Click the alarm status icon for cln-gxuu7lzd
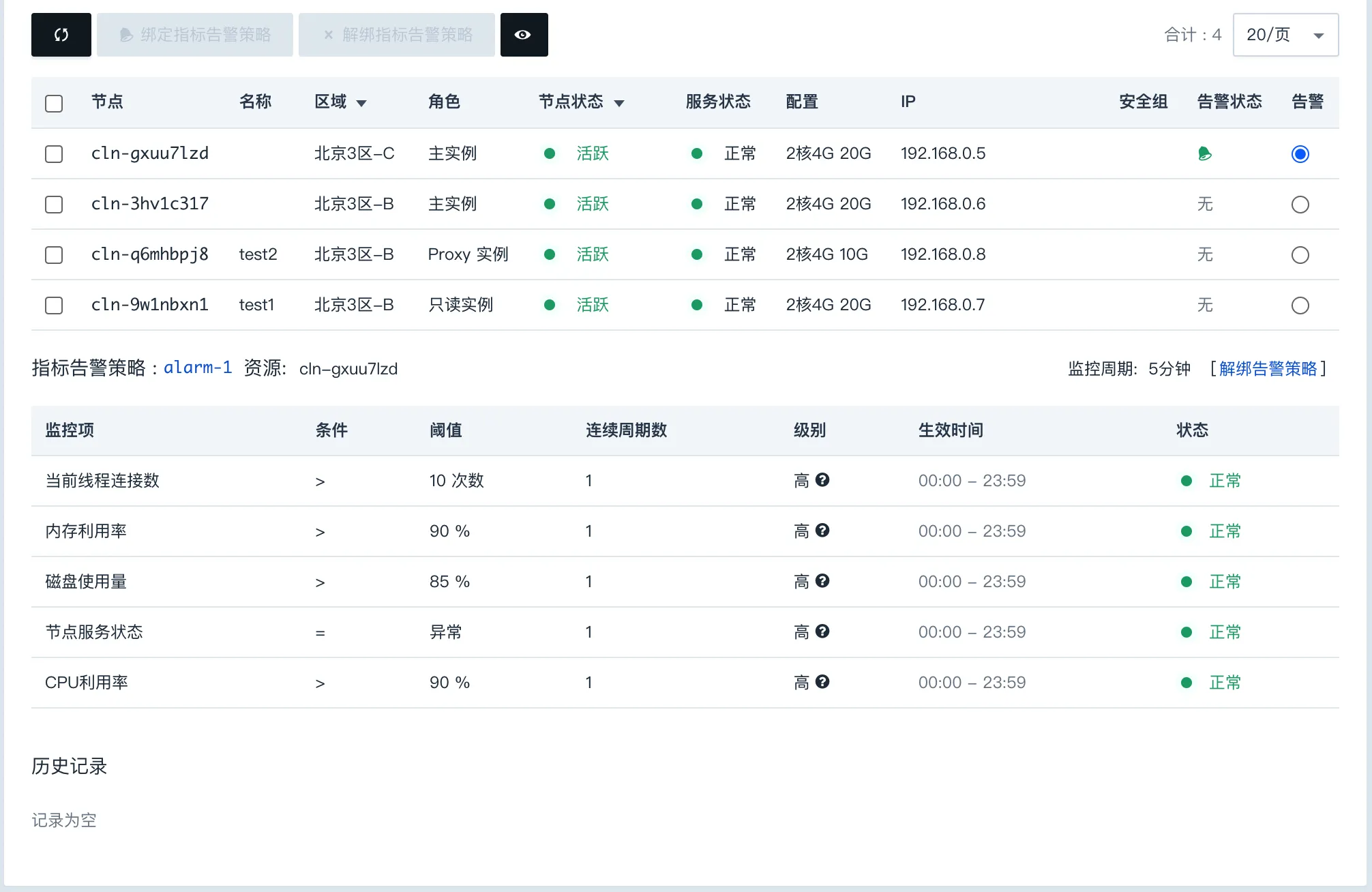 click(x=1205, y=153)
